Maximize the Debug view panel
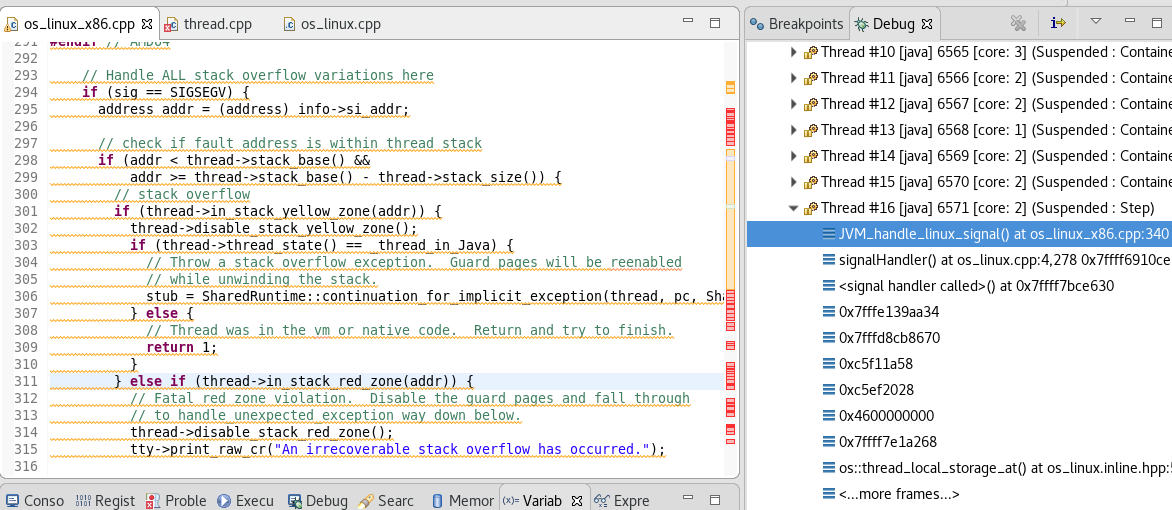Viewport: 1172px width, 510px height. tap(1158, 23)
